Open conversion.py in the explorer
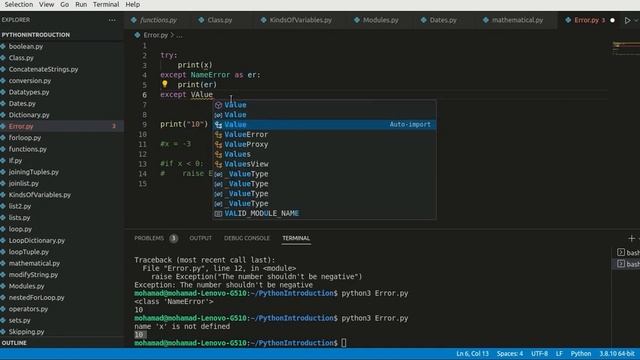Screen dimensions: 640x360 (x=29, y=81)
